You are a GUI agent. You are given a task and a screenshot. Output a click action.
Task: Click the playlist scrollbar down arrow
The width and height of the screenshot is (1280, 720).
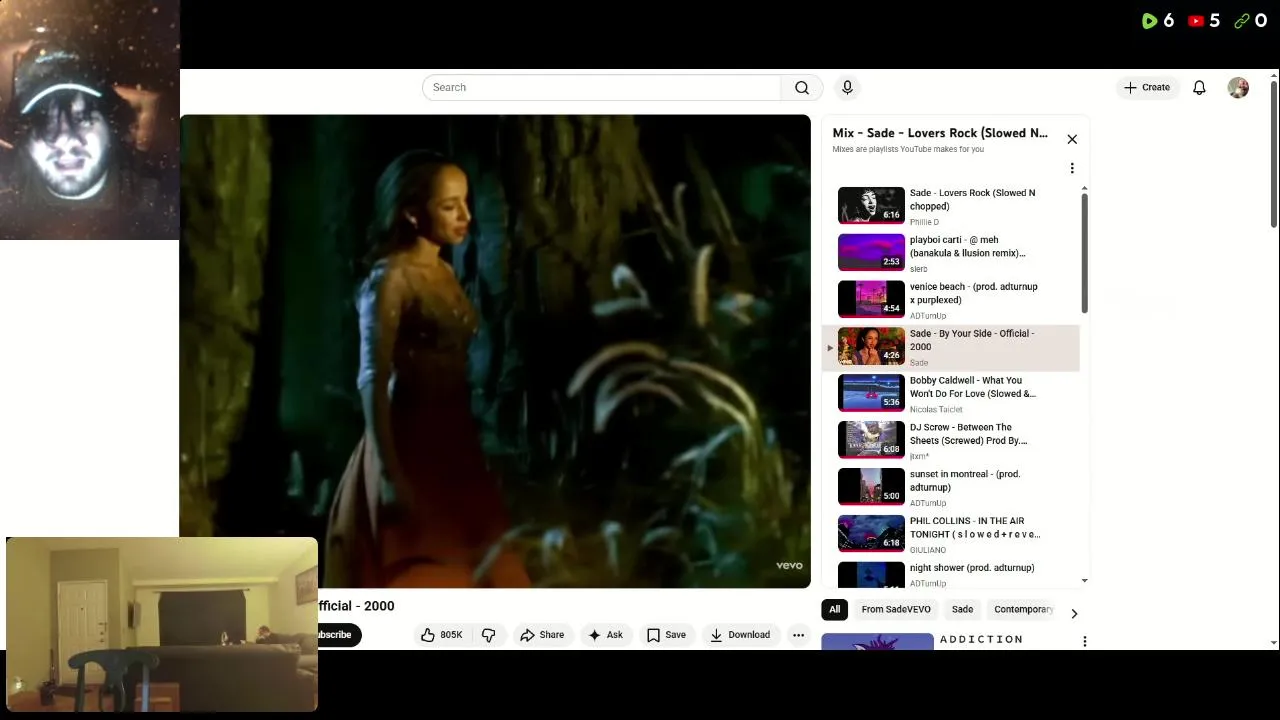pyautogui.click(x=1084, y=581)
